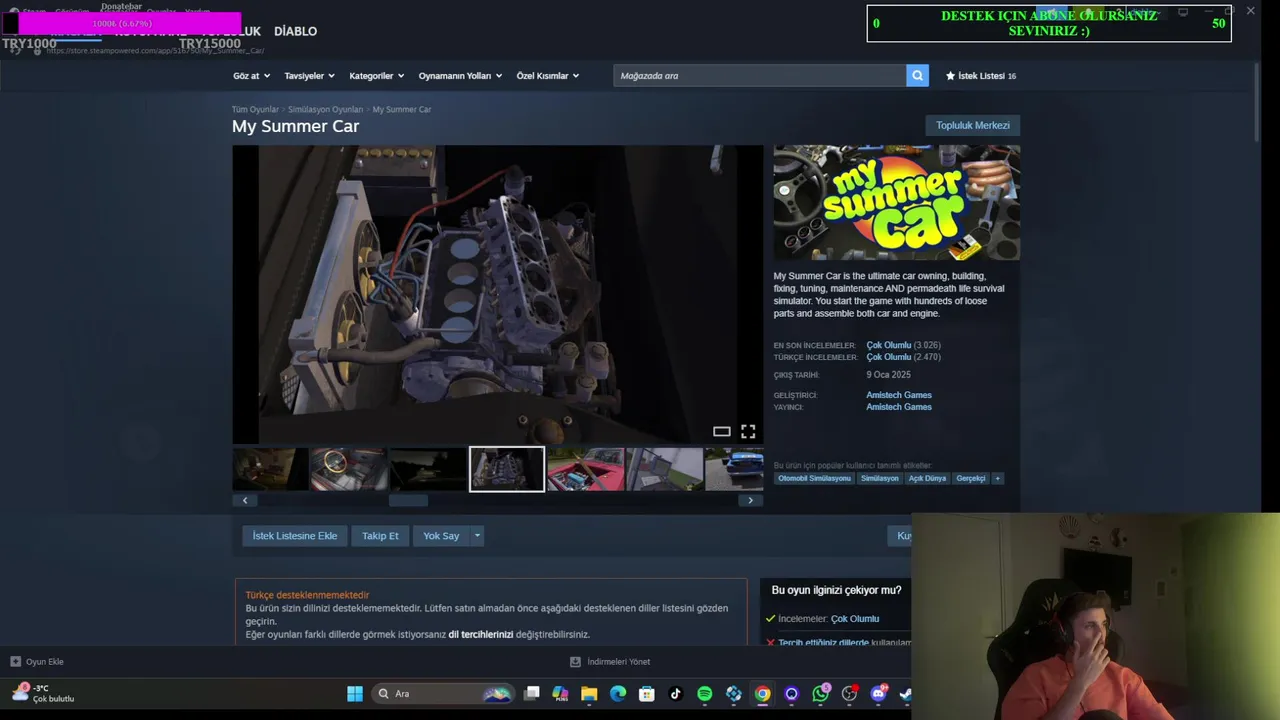Screen dimensions: 1280x720
Task: Open the İstek Listesi wishlist star
Action: pos(951,76)
